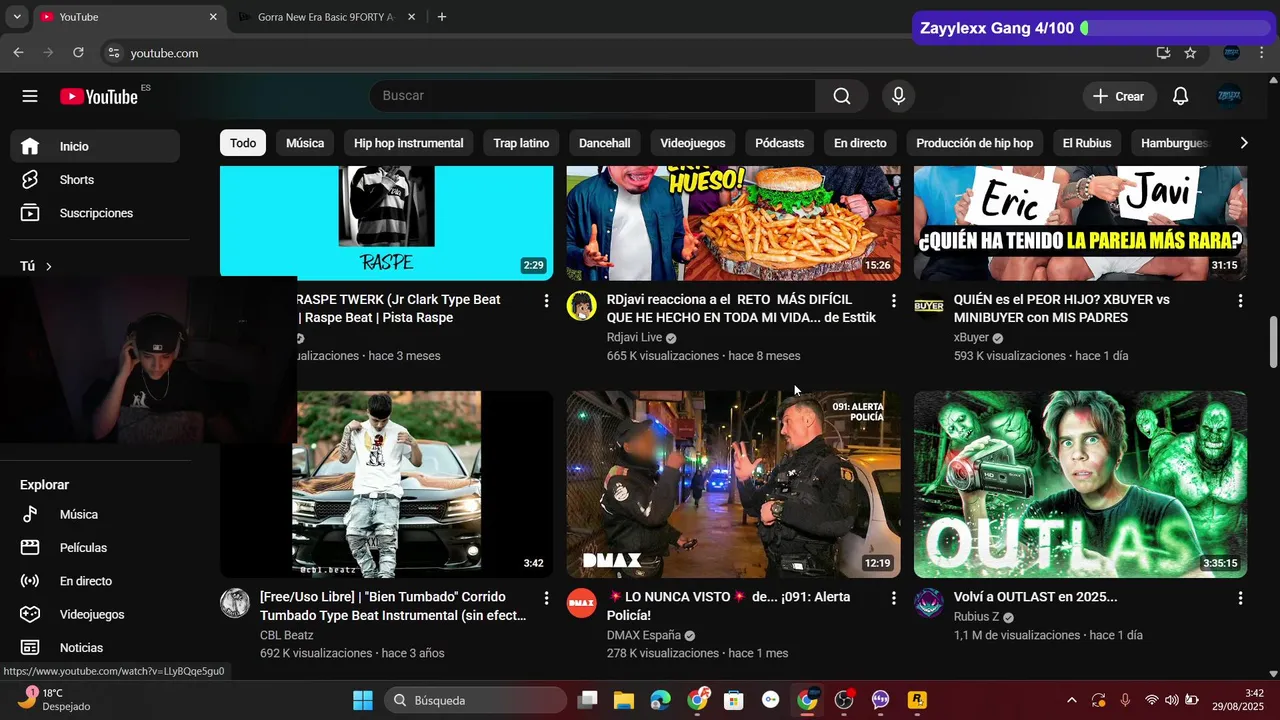Click the page vertical scrollbar thumb
1280x720 pixels.
tap(1273, 342)
